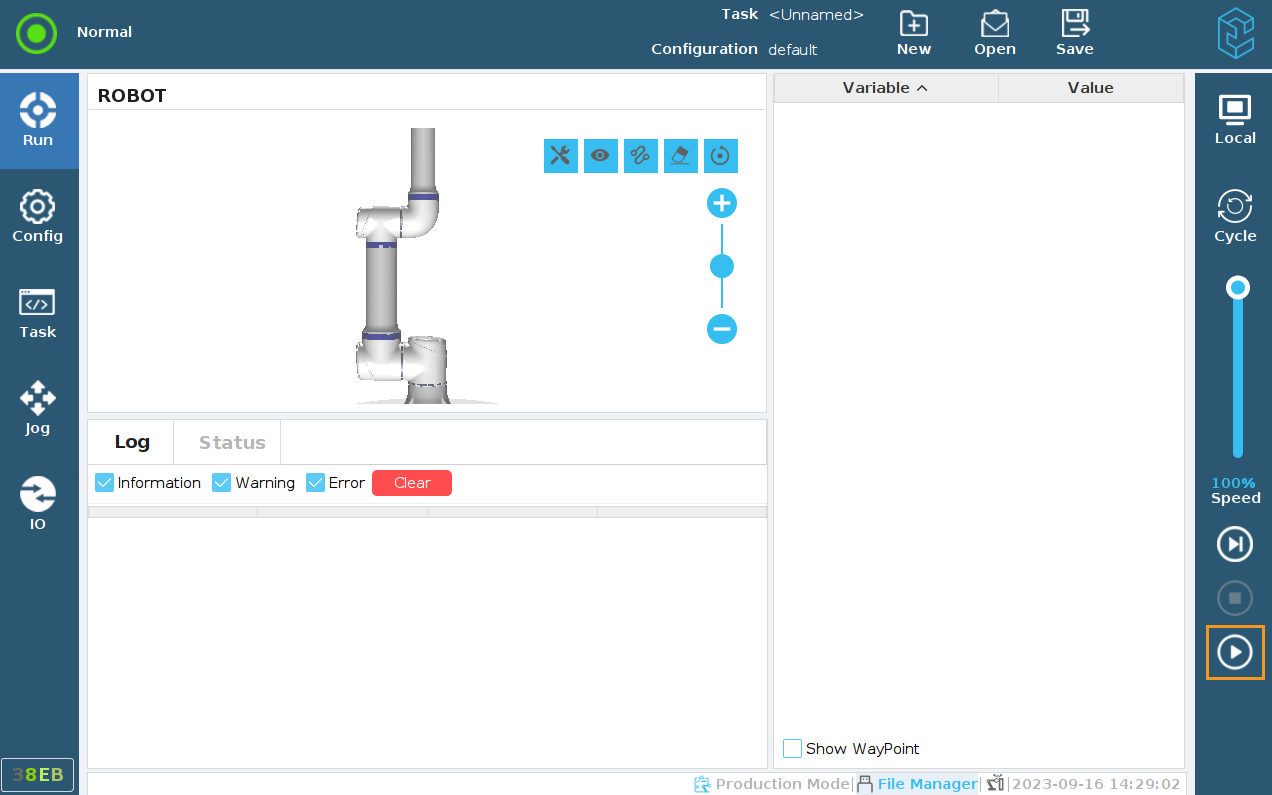Zoom out with the minus button

pyautogui.click(x=722, y=329)
